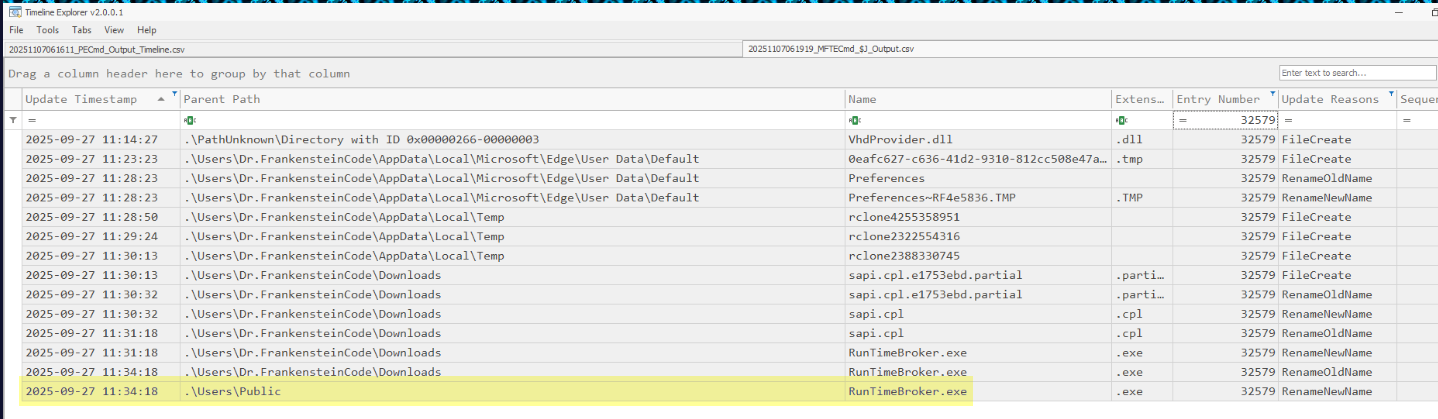Open equals operator selector for Update Timestamp filter
Screen dimensions: 1438x419
point(31,120)
